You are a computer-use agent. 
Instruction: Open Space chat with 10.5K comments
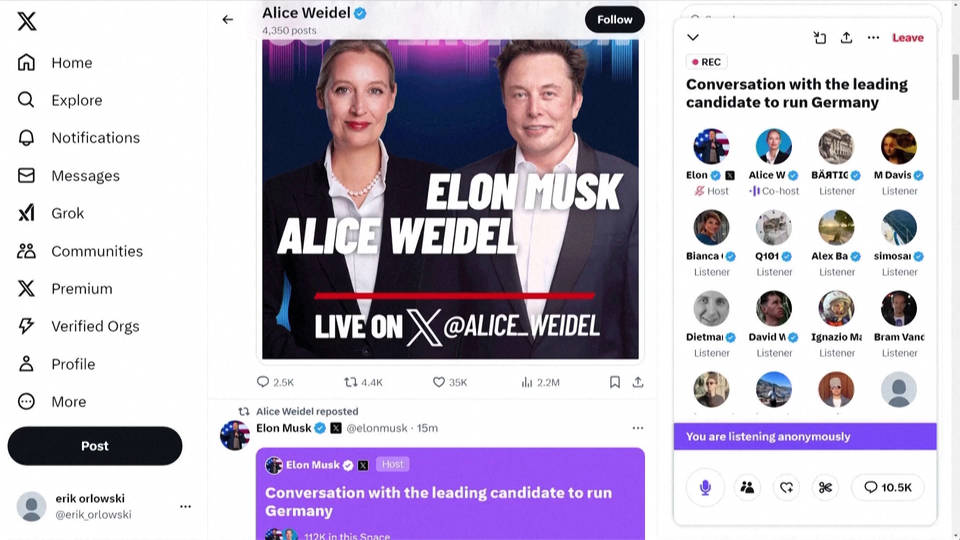[x=887, y=487]
